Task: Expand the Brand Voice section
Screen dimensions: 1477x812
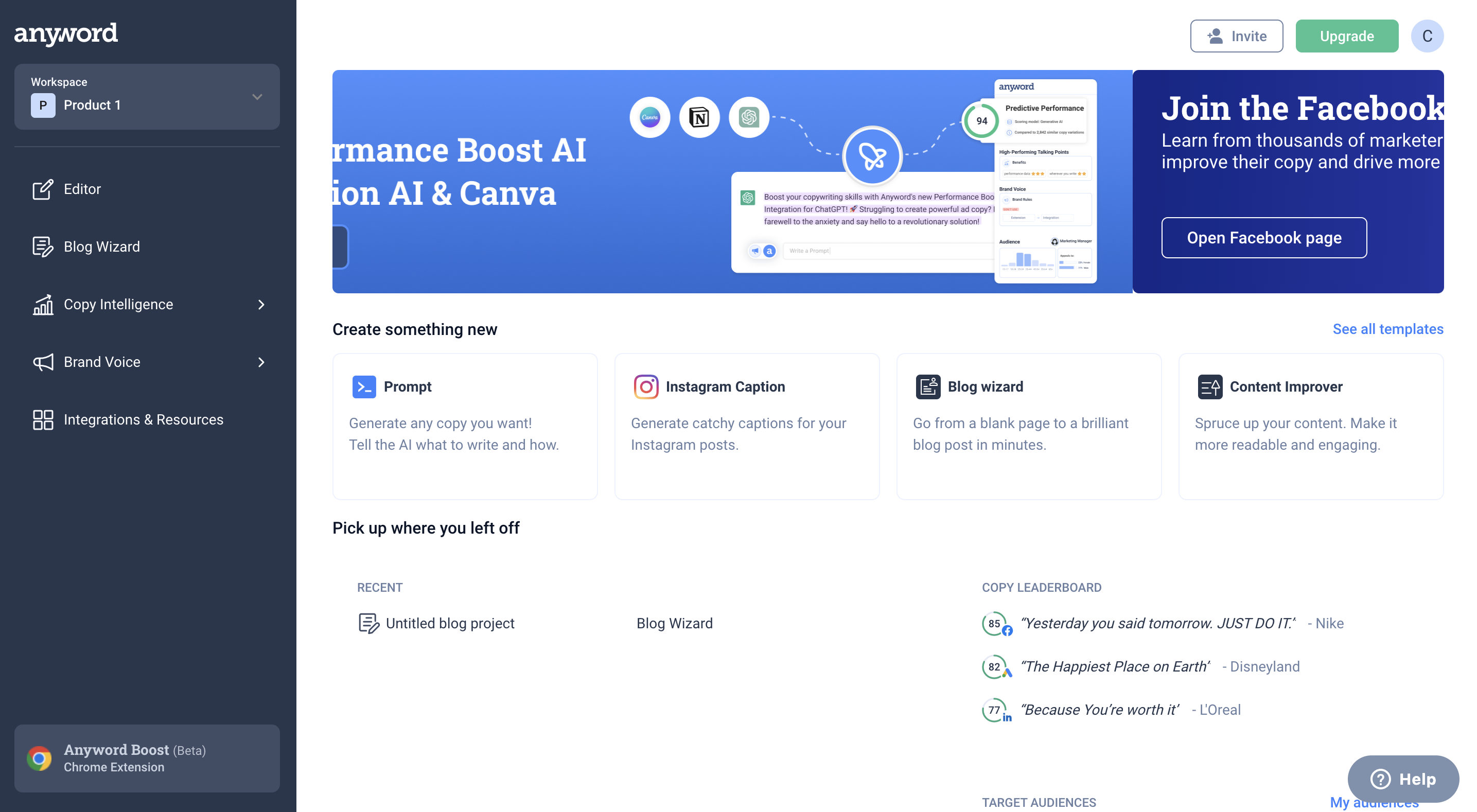Action: (261, 362)
